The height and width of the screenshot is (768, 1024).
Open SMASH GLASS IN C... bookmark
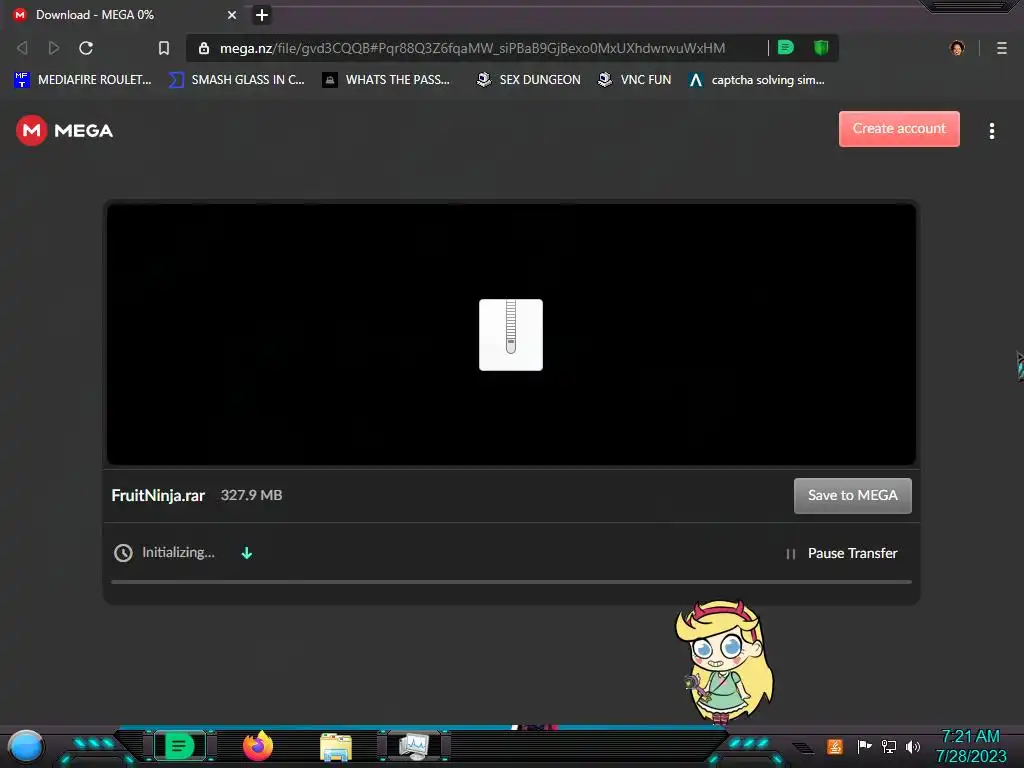tap(236, 80)
